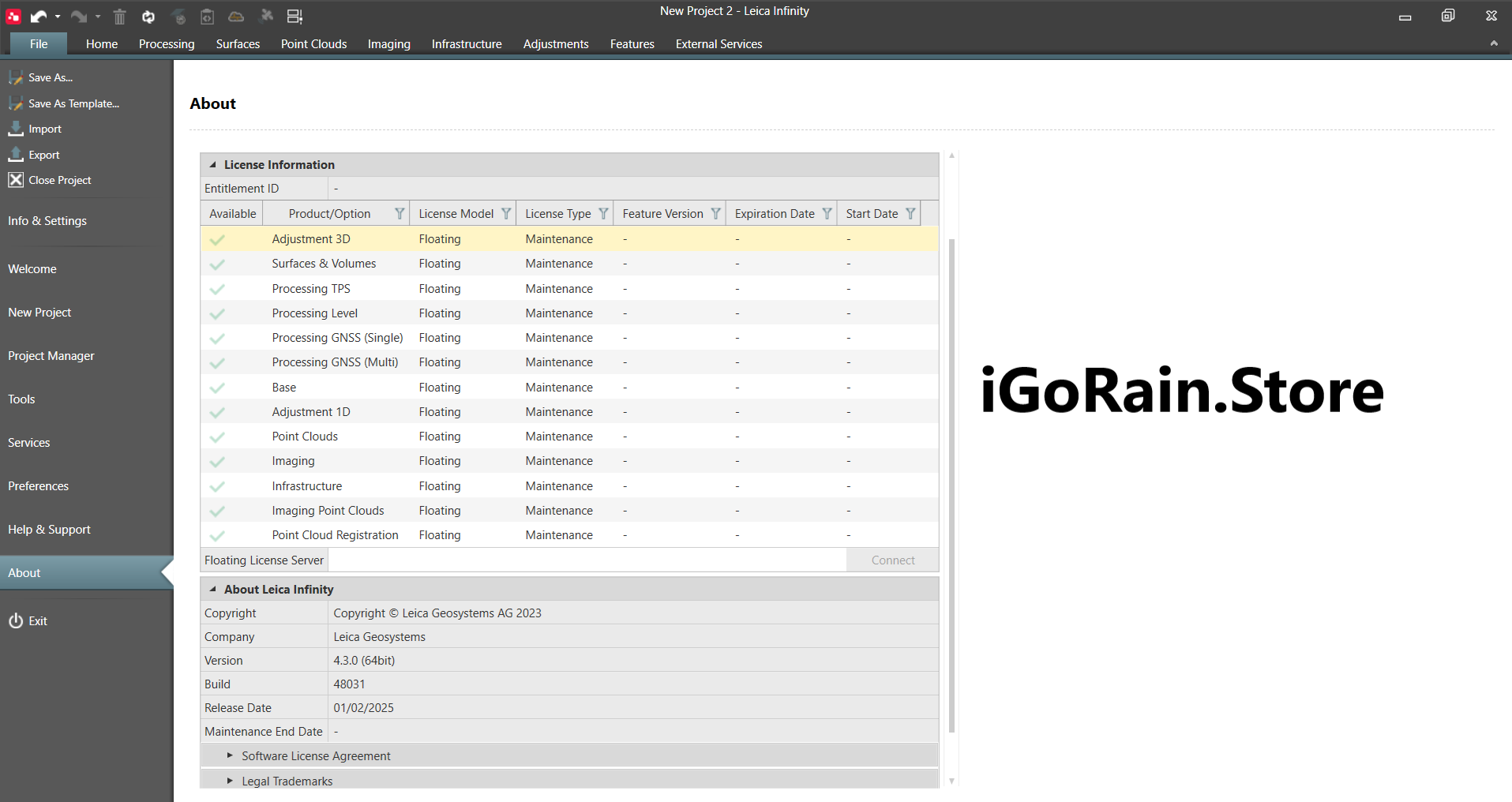Collapse the License Information section
1512x802 pixels.
[212, 165]
